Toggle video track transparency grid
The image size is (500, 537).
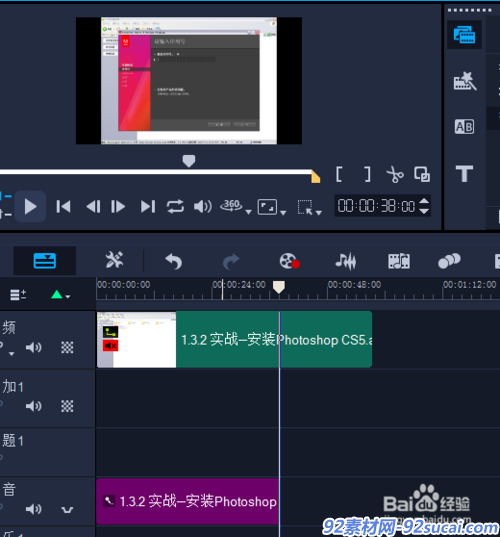(67, 347)
